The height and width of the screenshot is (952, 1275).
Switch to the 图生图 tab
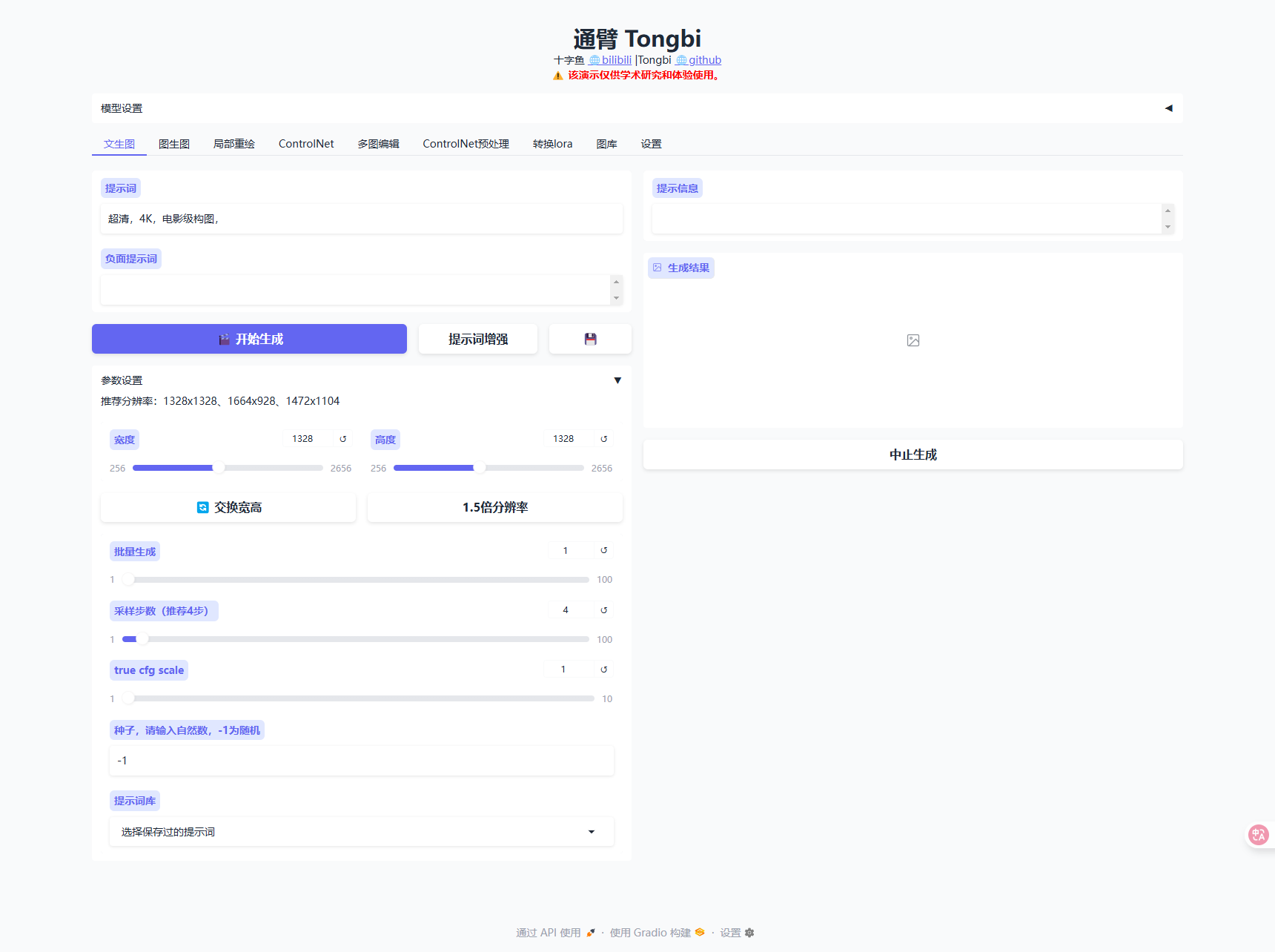174,144
